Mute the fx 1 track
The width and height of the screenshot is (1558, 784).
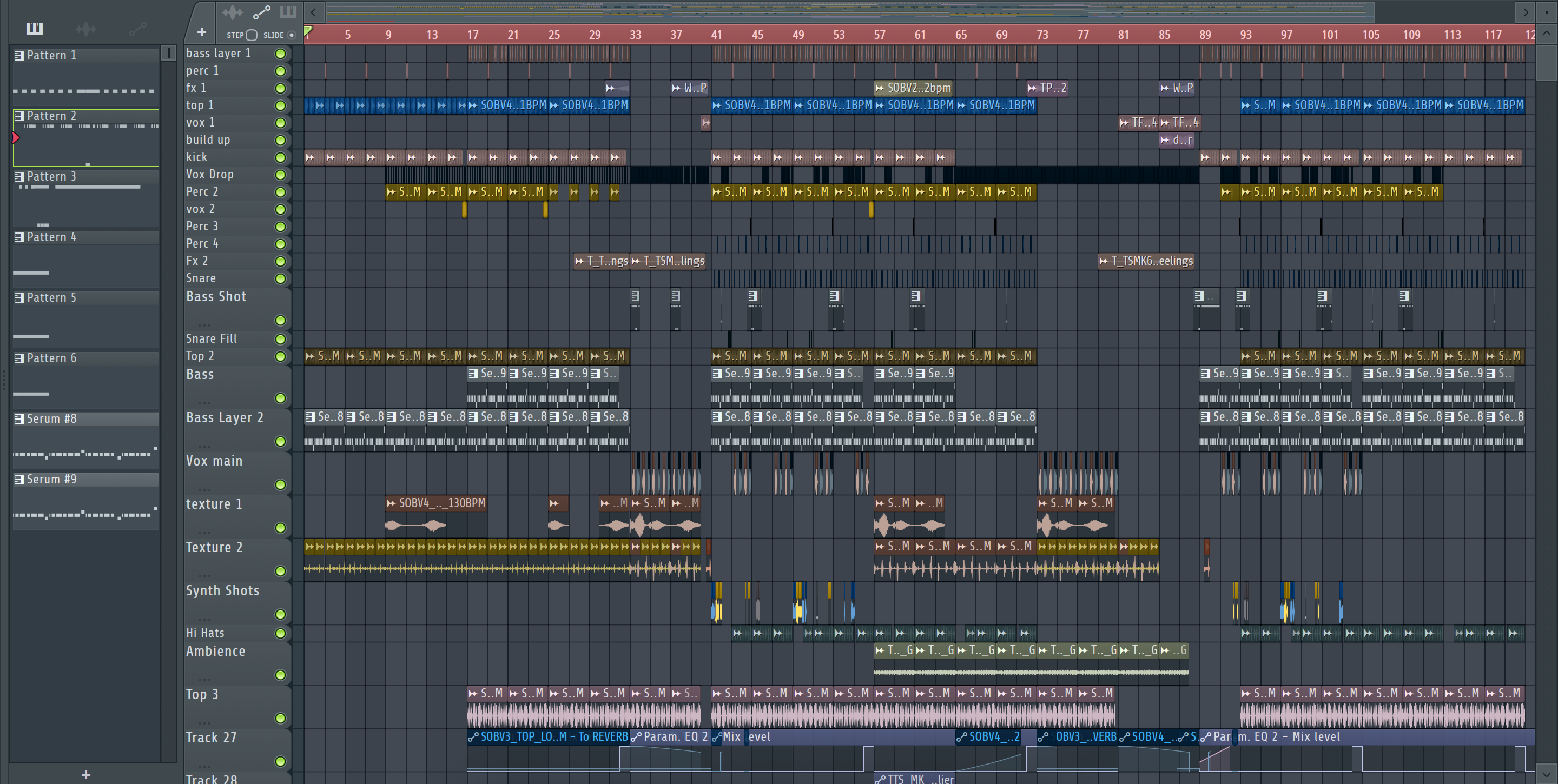[280, 88]
